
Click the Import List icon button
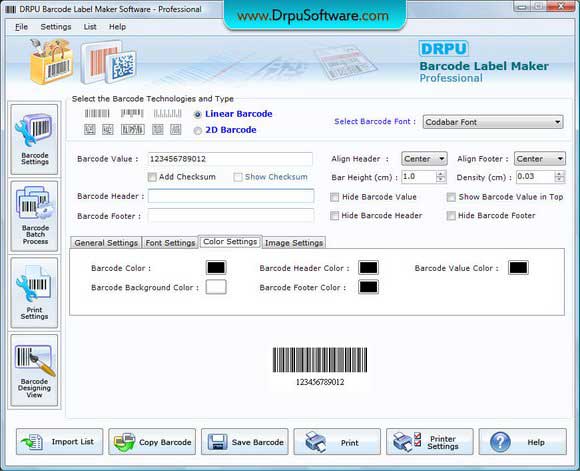[60, 442]
